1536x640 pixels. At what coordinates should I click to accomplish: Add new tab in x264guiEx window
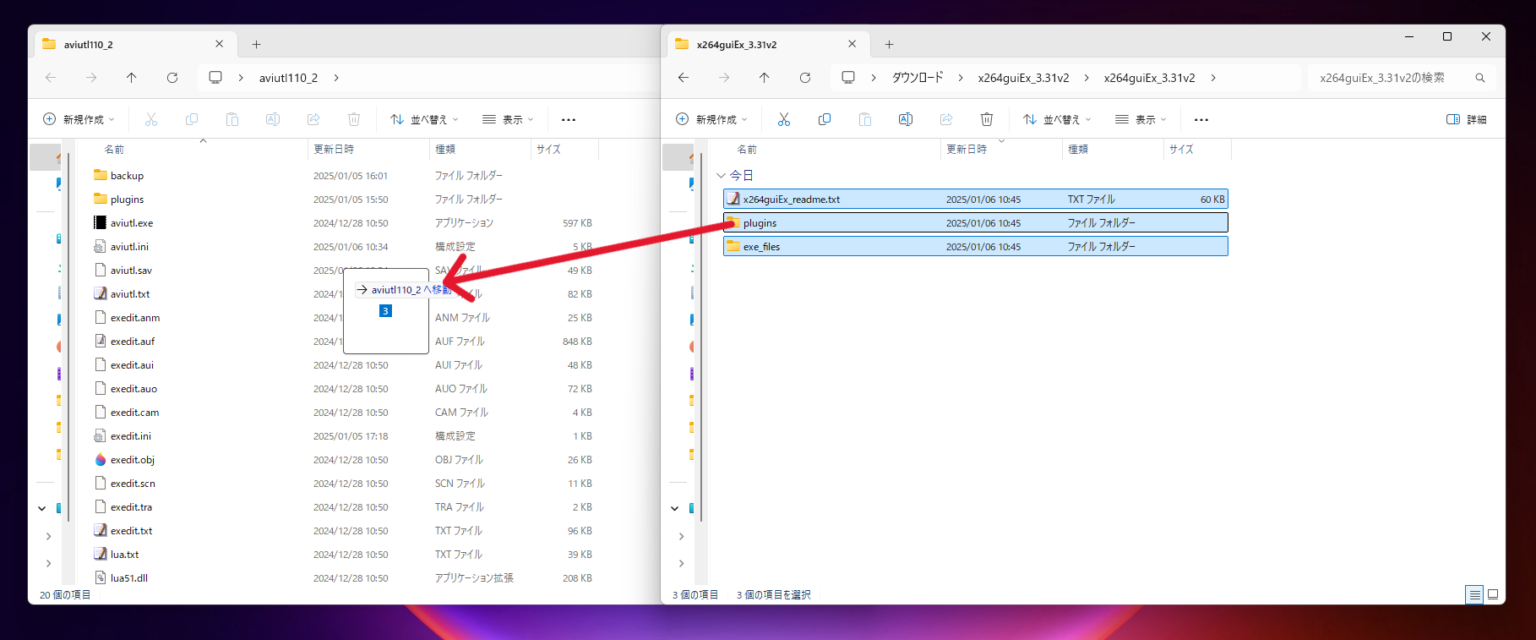[x=889, y=44]
